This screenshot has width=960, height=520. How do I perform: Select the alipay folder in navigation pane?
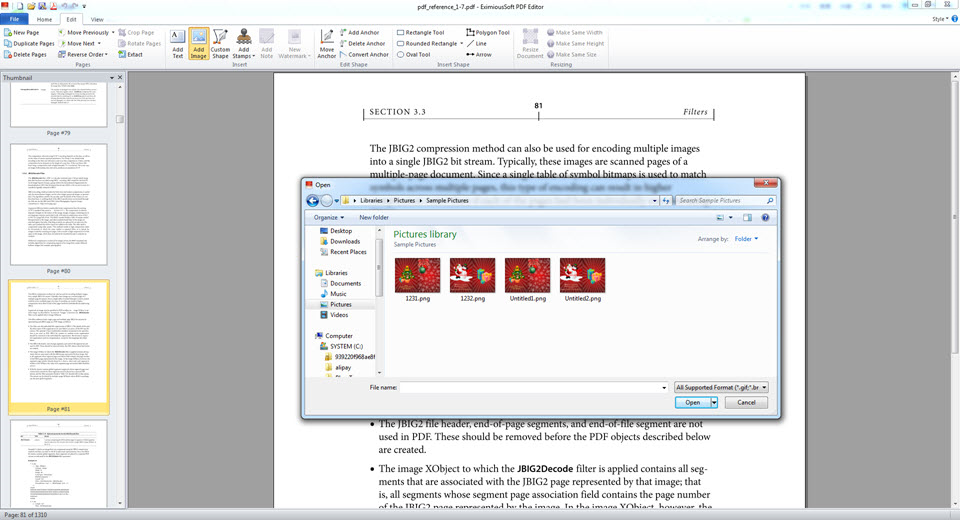tap(338, 367)
